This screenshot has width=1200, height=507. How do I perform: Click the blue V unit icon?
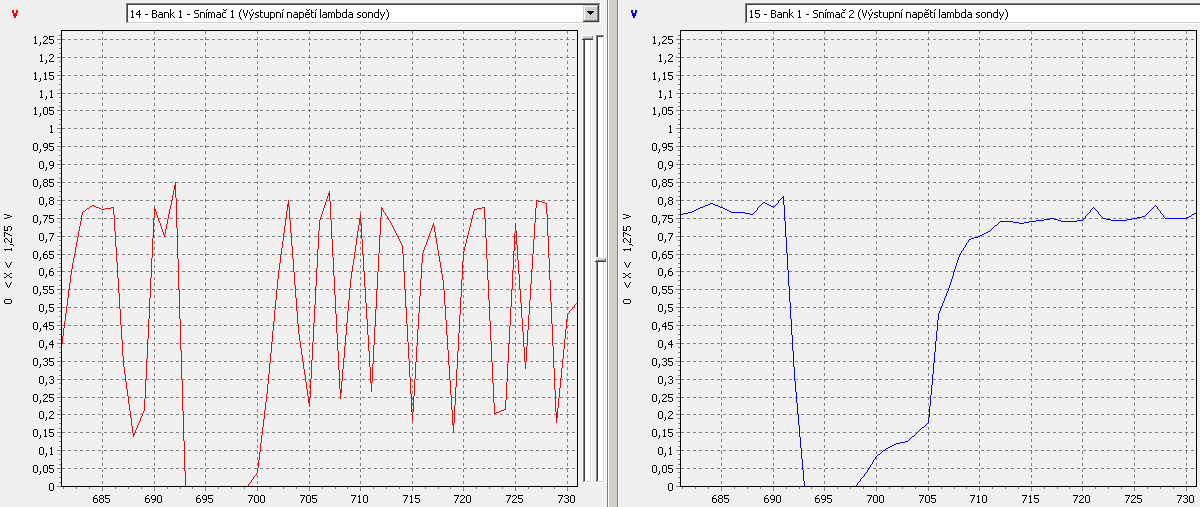click(x=633, y=13)
